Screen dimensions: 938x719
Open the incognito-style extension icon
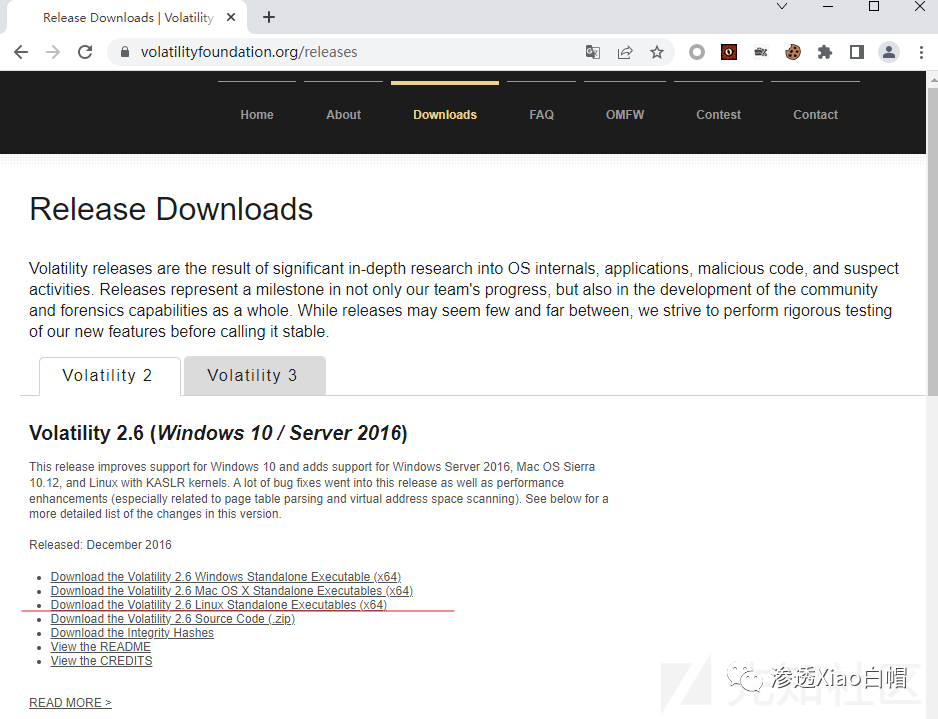tap(761, 52)
